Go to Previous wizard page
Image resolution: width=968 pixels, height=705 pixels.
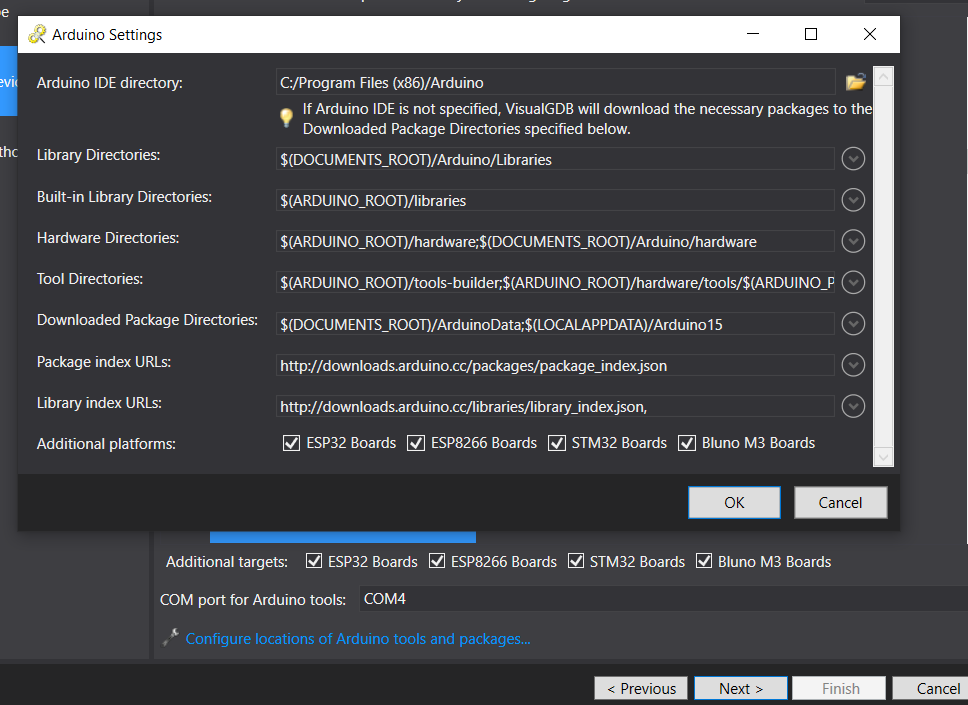(x=641, y=688)
